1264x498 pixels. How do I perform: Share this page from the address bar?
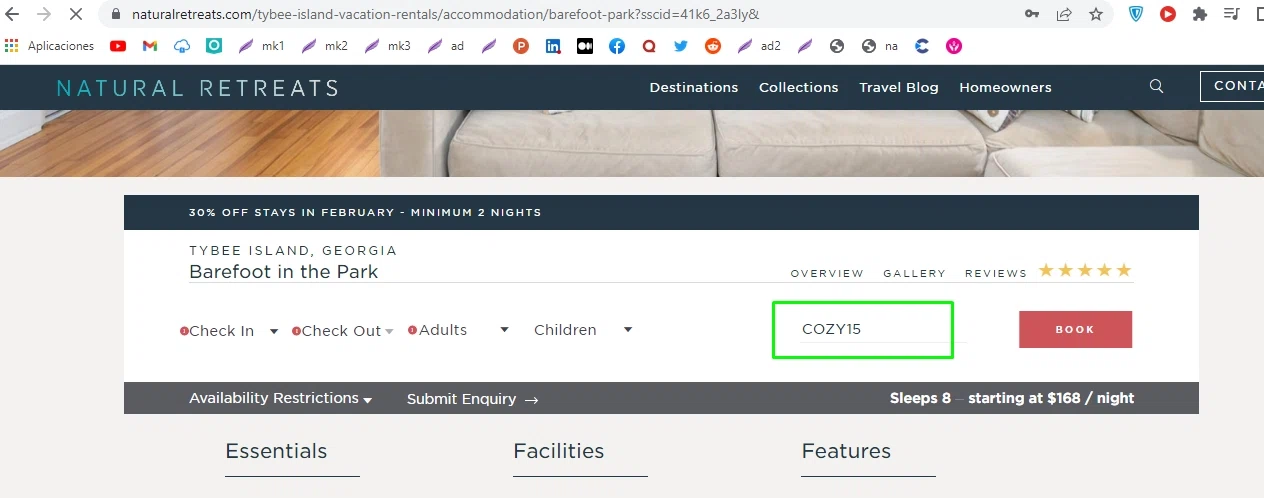[1064, 15]
